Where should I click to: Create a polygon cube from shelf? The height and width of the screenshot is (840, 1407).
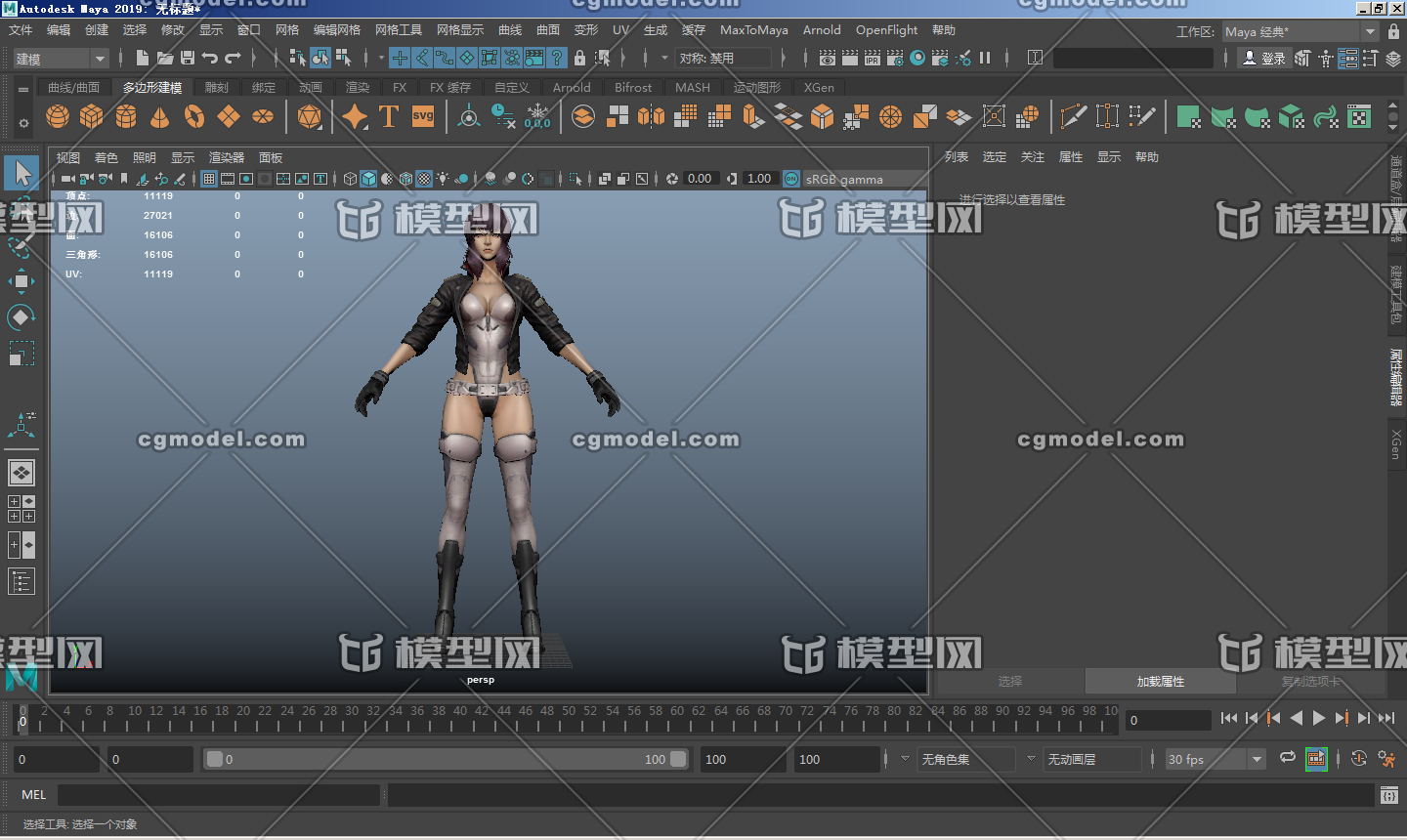(x=92, y=117)
